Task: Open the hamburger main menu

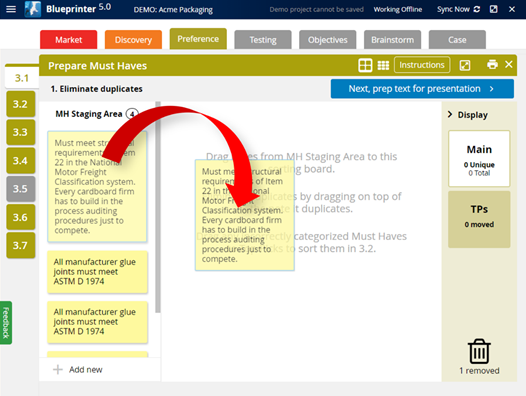Action: 11,9
